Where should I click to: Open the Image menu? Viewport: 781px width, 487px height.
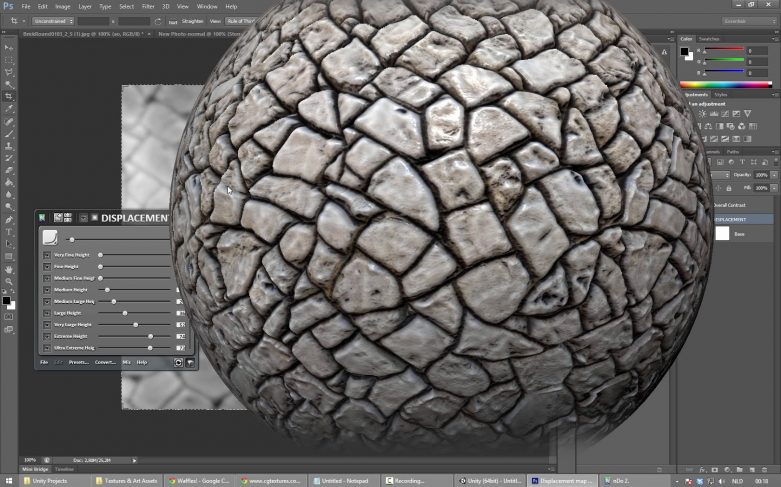[x=62, y=6]
